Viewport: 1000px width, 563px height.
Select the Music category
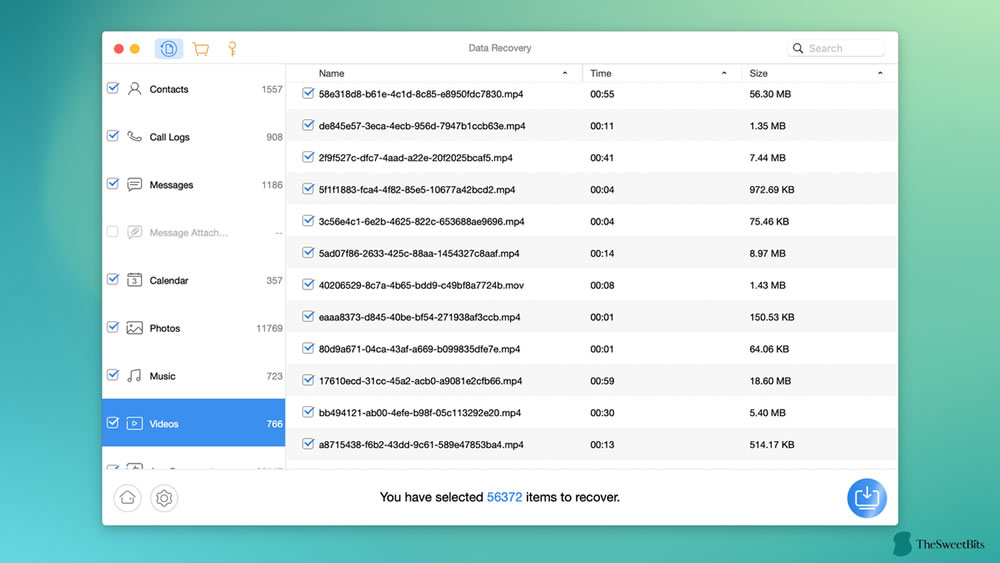[194, 376]
